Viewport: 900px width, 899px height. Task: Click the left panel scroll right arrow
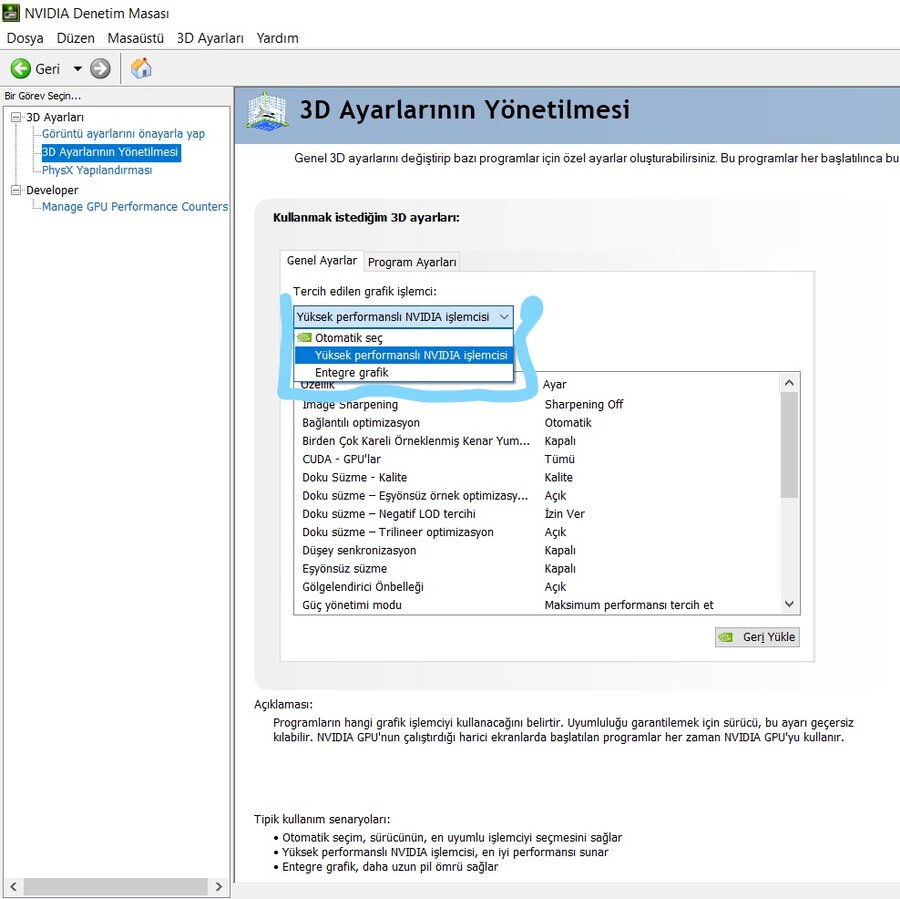[219, 886]
